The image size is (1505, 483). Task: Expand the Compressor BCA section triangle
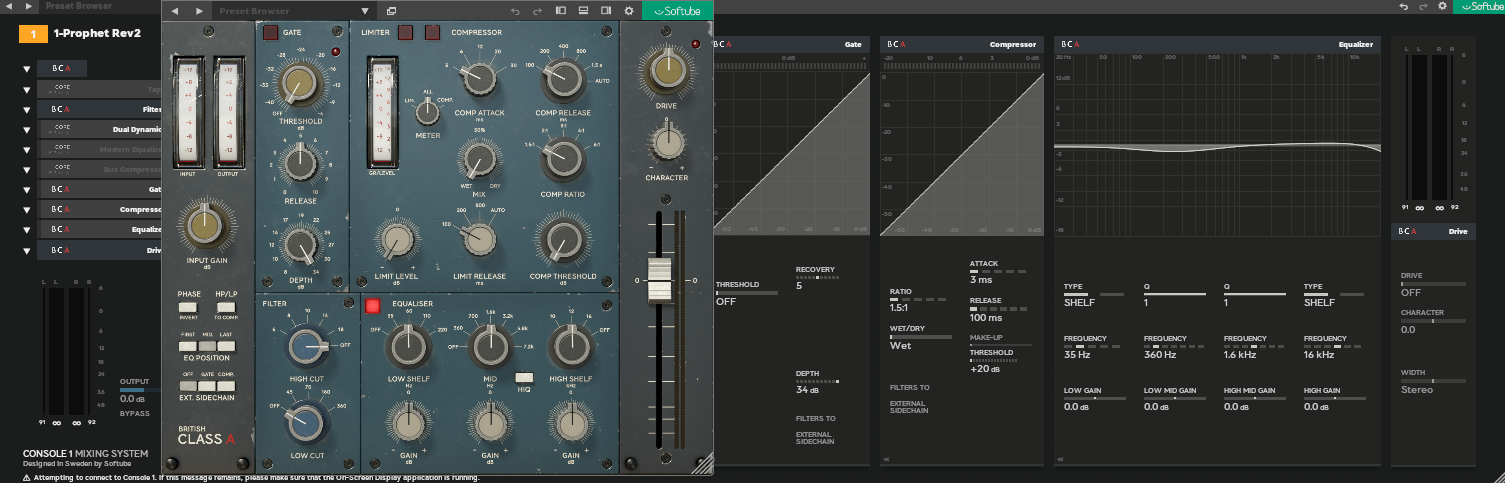coord(26,210)
